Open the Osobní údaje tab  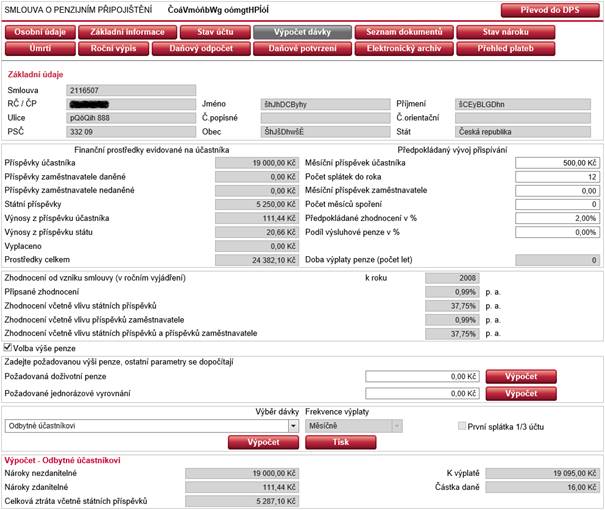click(36, 32)
